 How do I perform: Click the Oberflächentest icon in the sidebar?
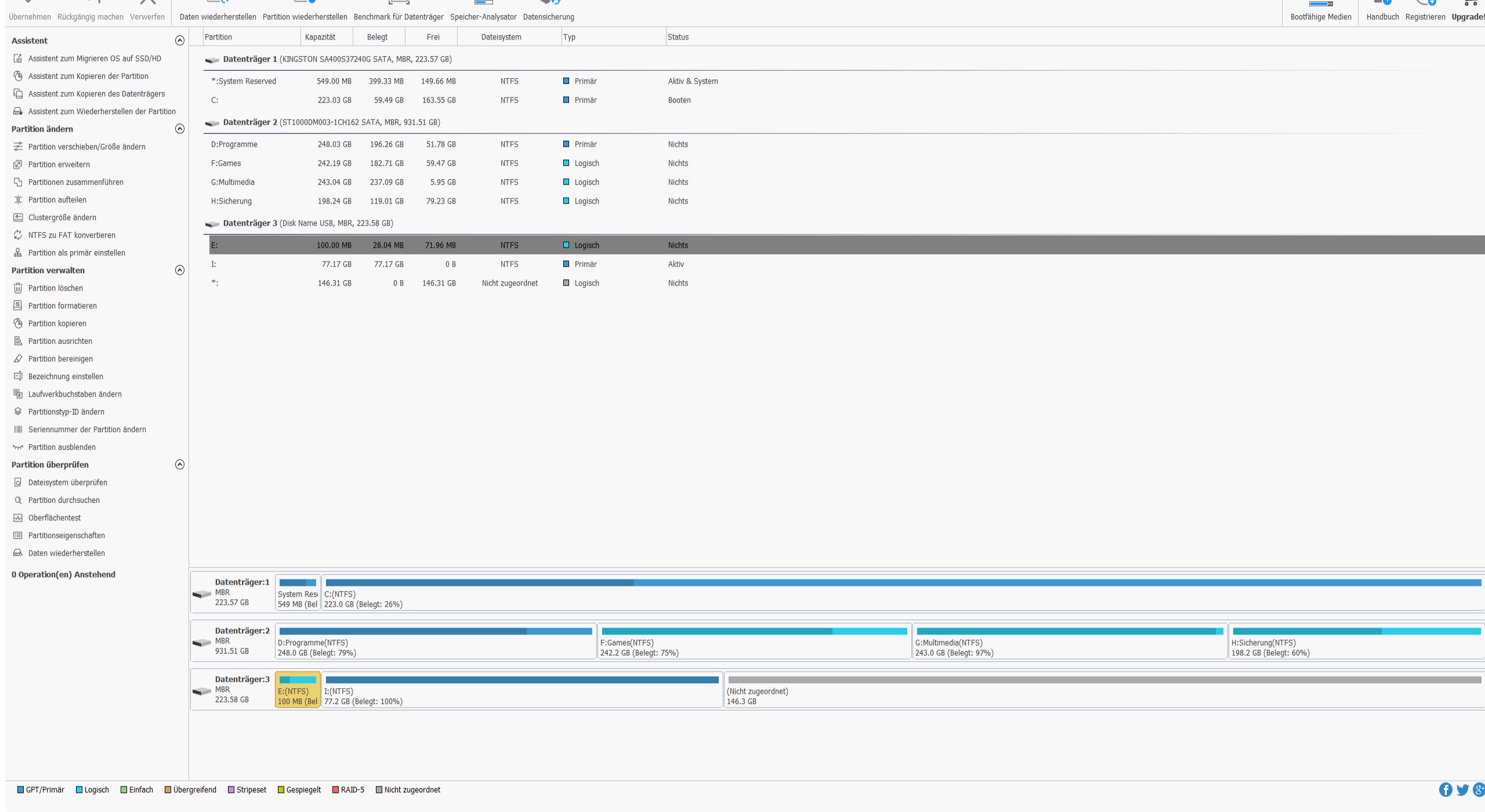pos(18,518)
